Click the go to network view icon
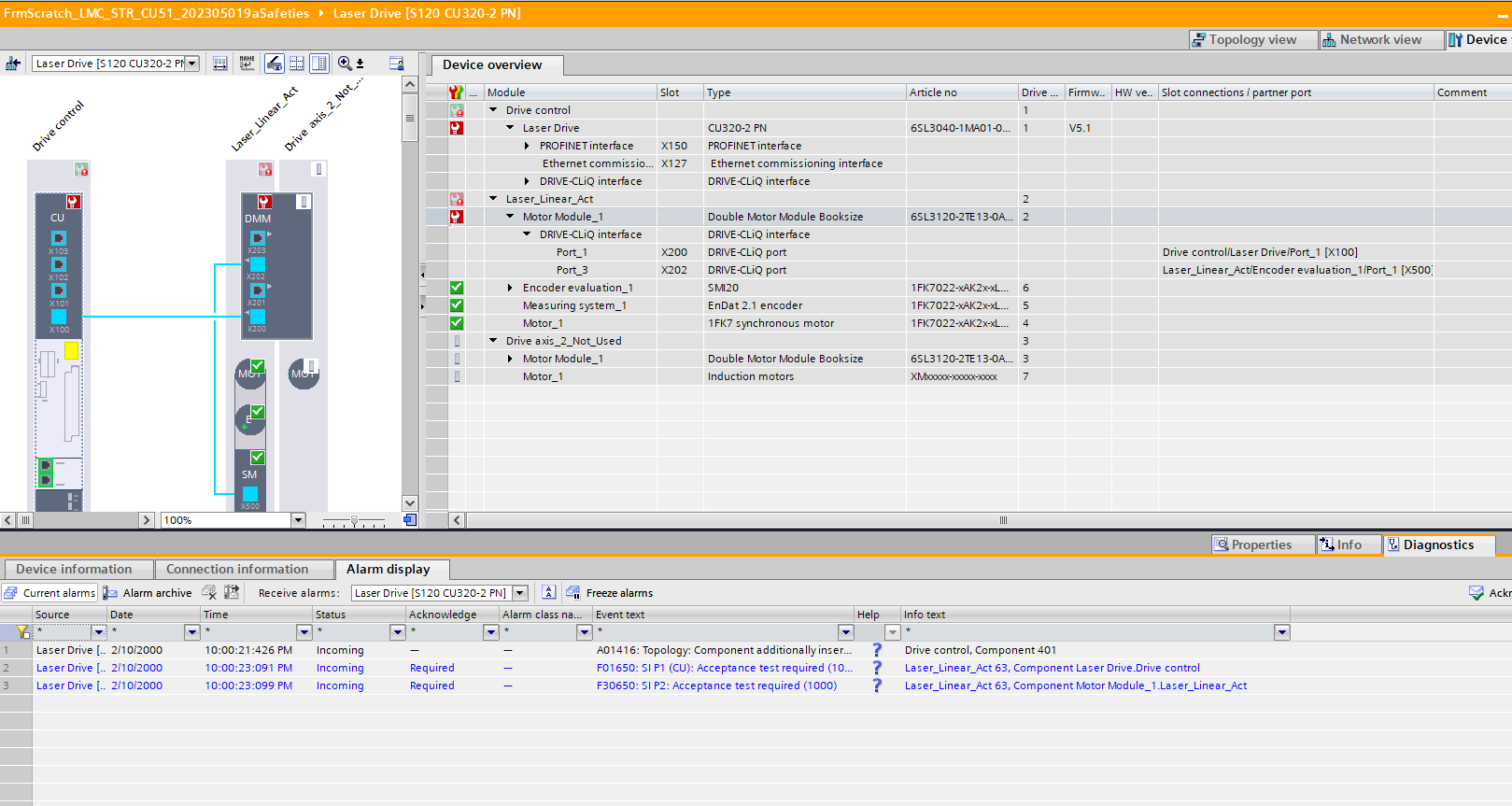Viewport: 1512px width, 806px height. click(13, 64)
